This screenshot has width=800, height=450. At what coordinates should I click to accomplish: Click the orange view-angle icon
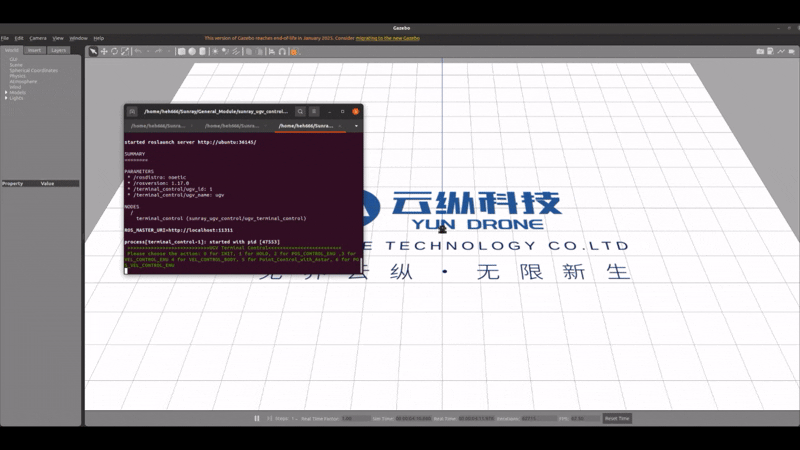click(294, 52)
